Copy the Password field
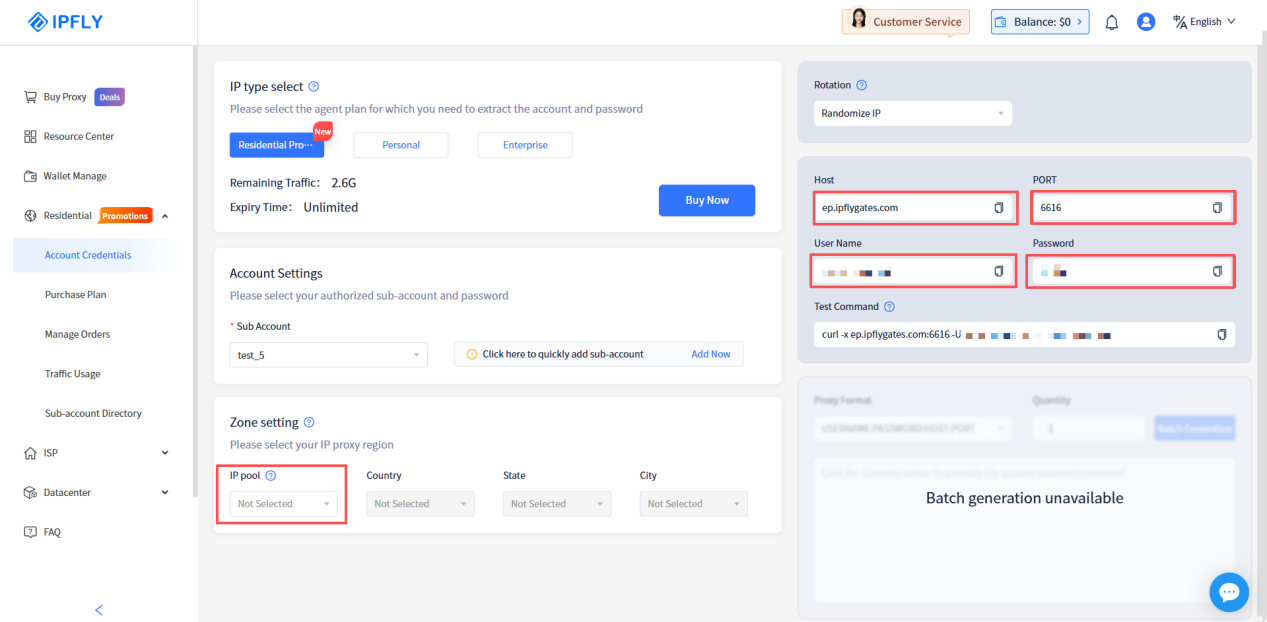 point(1217,271)
